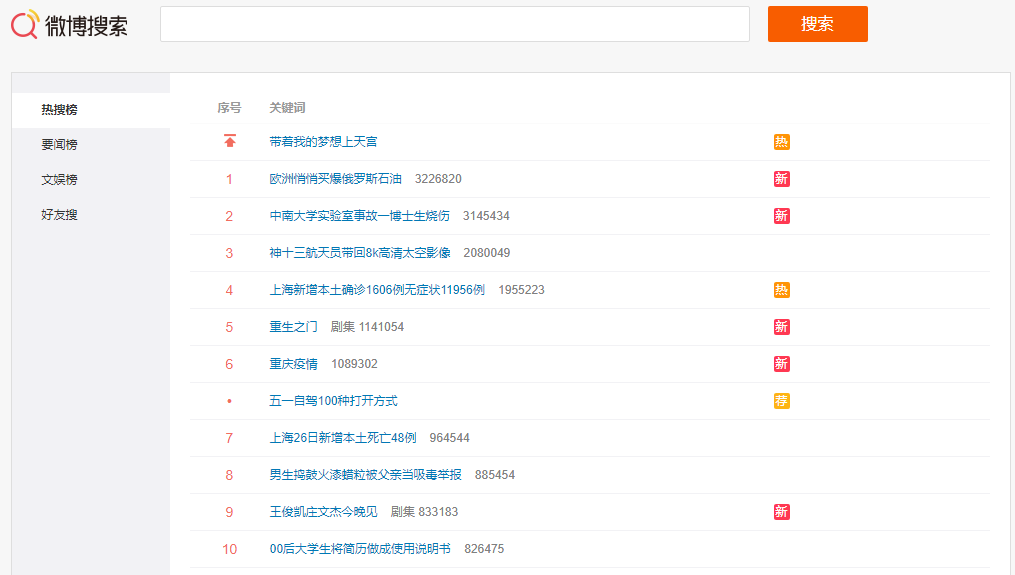This screenshot has width=1015, height=575.
Task: Click the heat count 2080049
Action: click(x=487, y=253)
